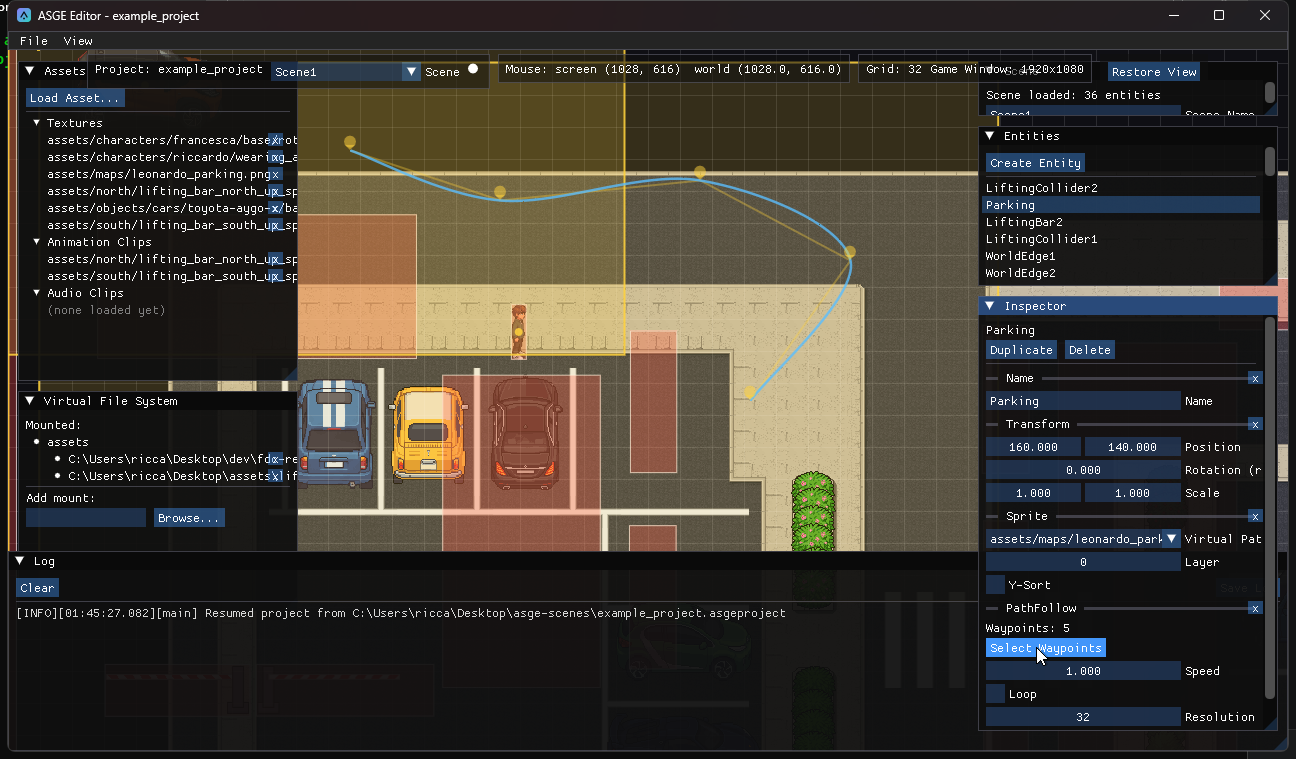1296x759 pixels.
Task: Remove the Sprite component with its x
Action: click(1255, 516)
